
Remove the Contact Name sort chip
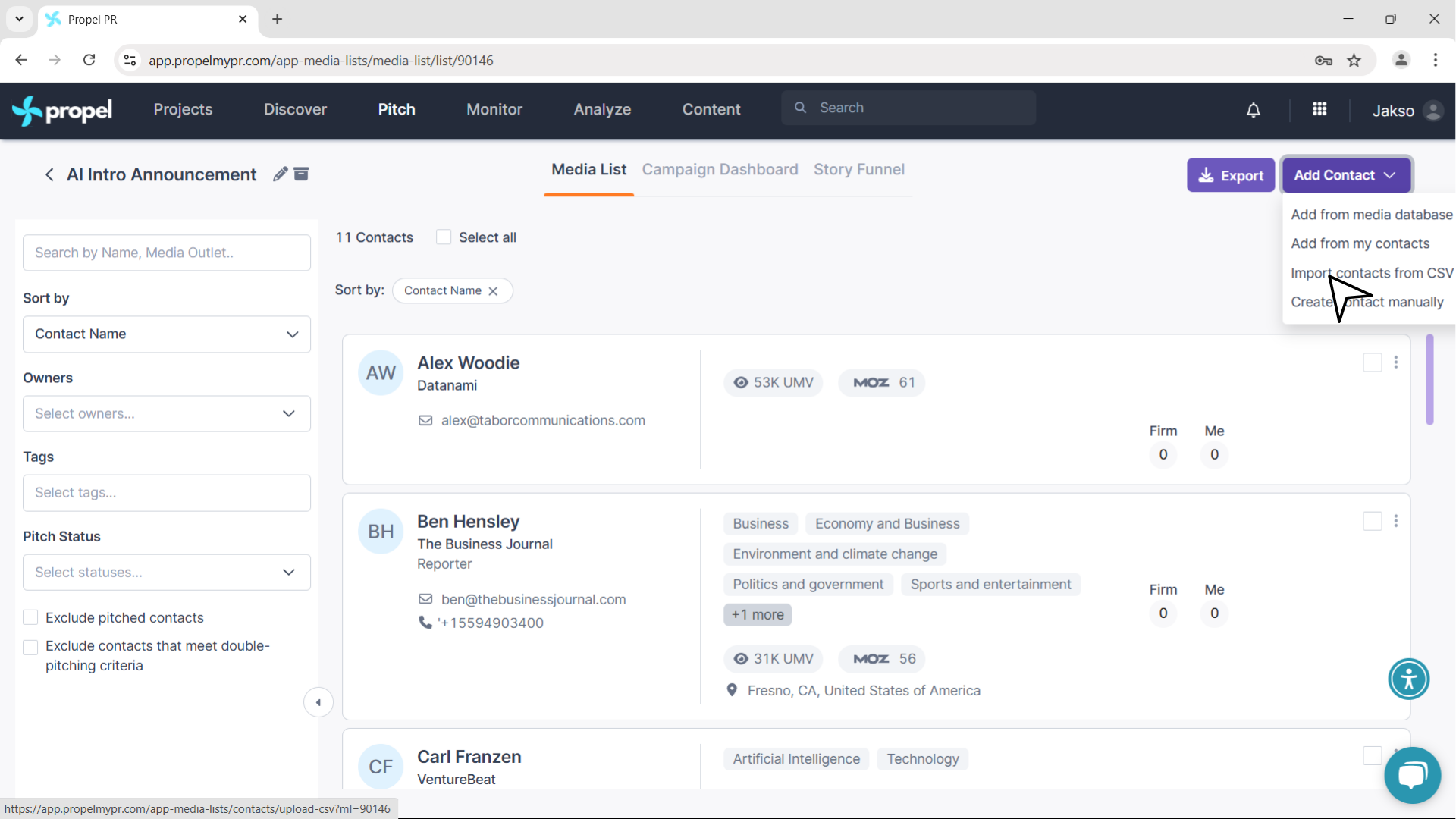tap(493, 291)
